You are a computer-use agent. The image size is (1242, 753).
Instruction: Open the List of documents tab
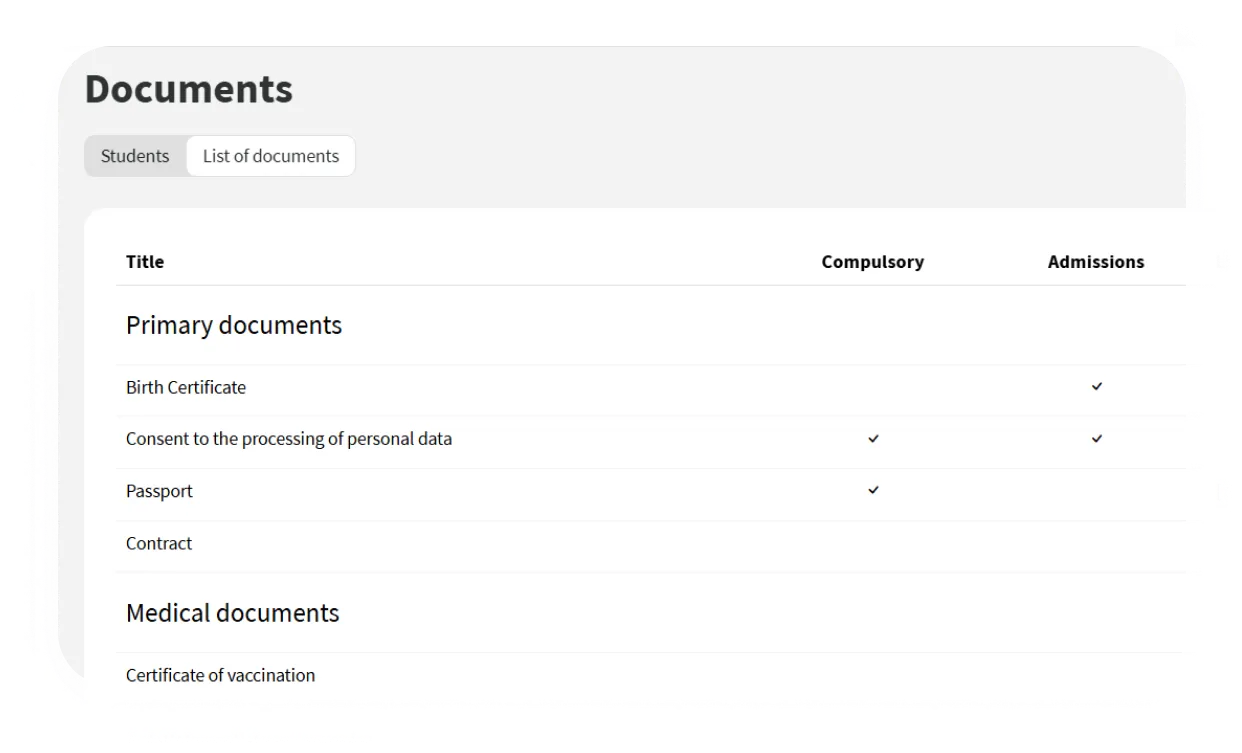click(270, 156)
